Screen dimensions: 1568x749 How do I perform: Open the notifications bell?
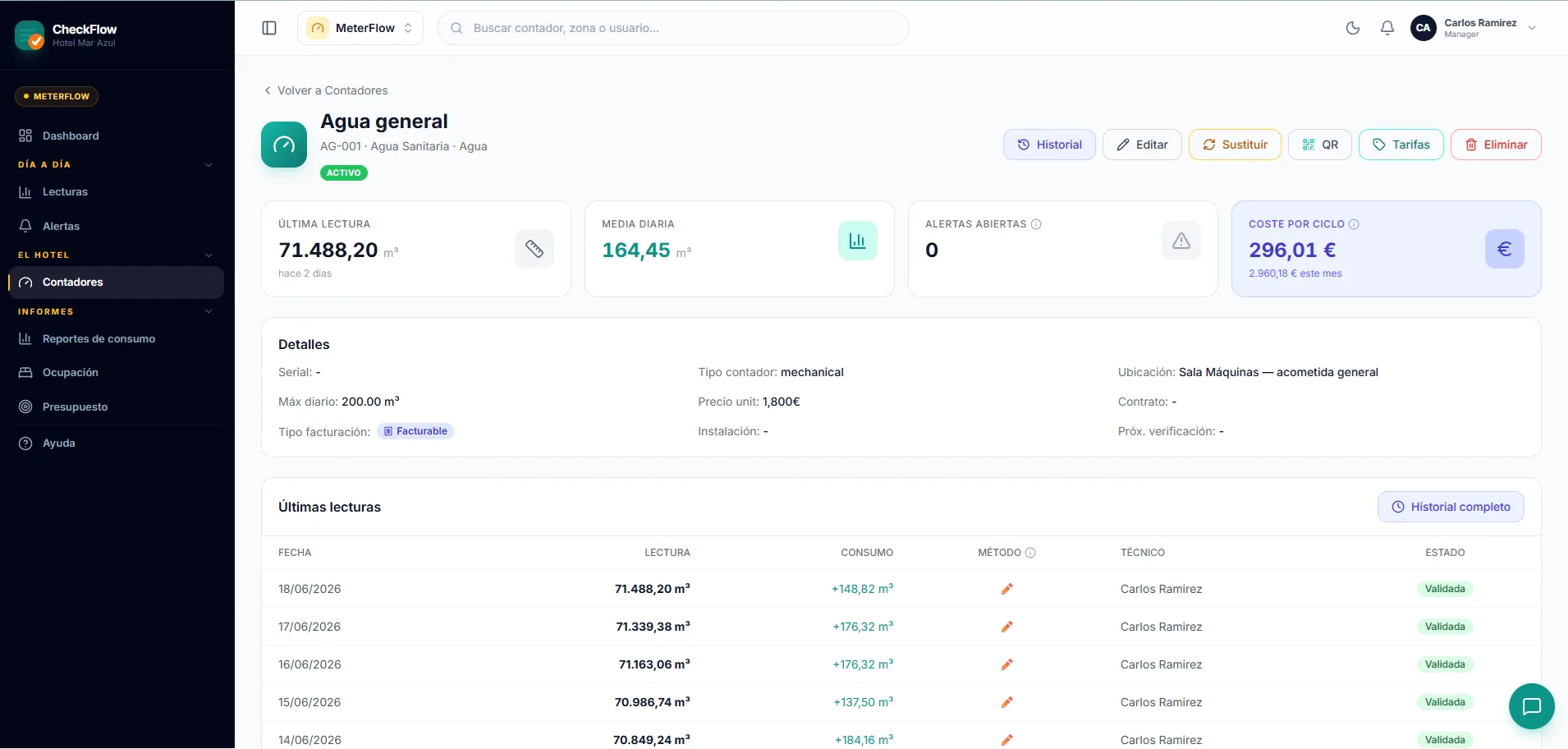pos(1387,28)
